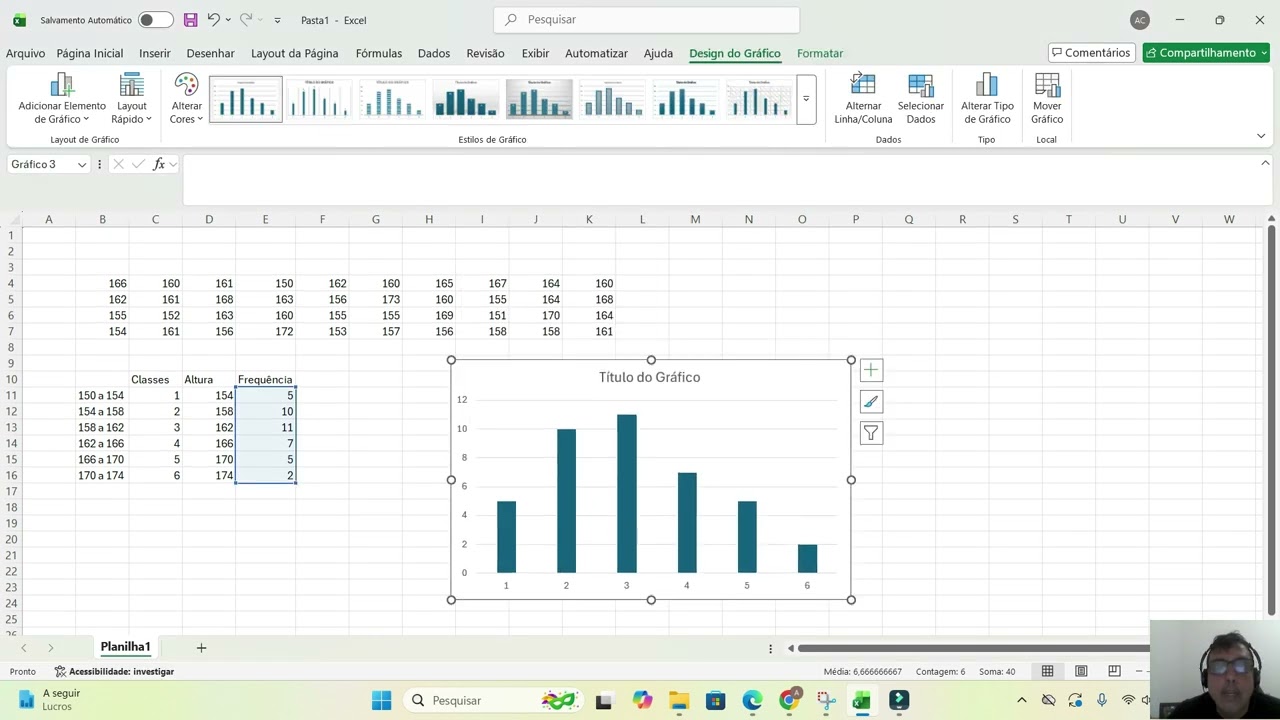The width and height of the screenshot is (1280, 720).
Task: Select cell containing 150 a 154
Action: 101,395
